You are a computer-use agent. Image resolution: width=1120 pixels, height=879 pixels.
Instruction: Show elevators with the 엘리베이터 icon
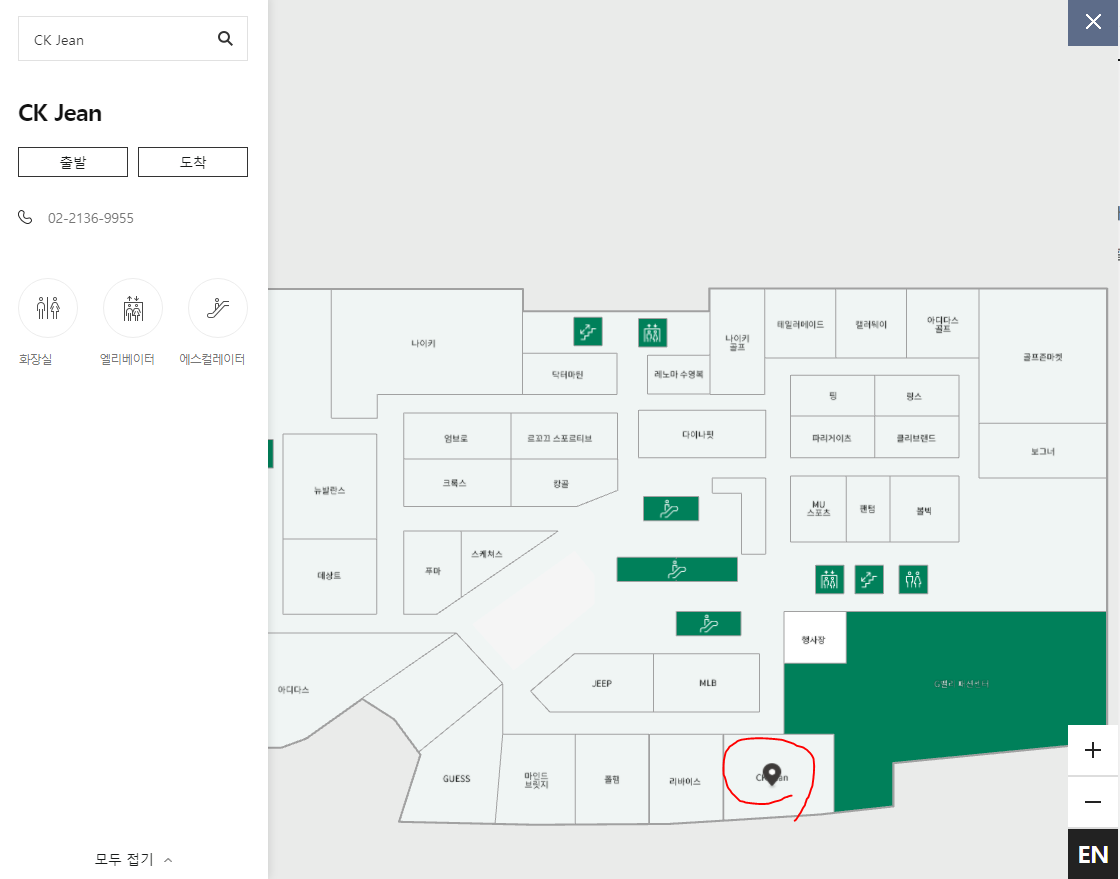tap(133, 308)
